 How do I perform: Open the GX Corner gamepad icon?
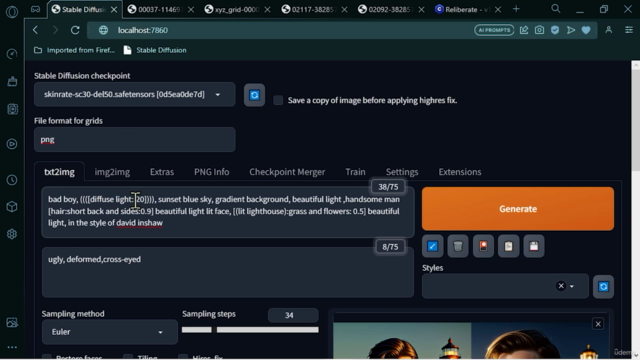[x=36, y=9]
